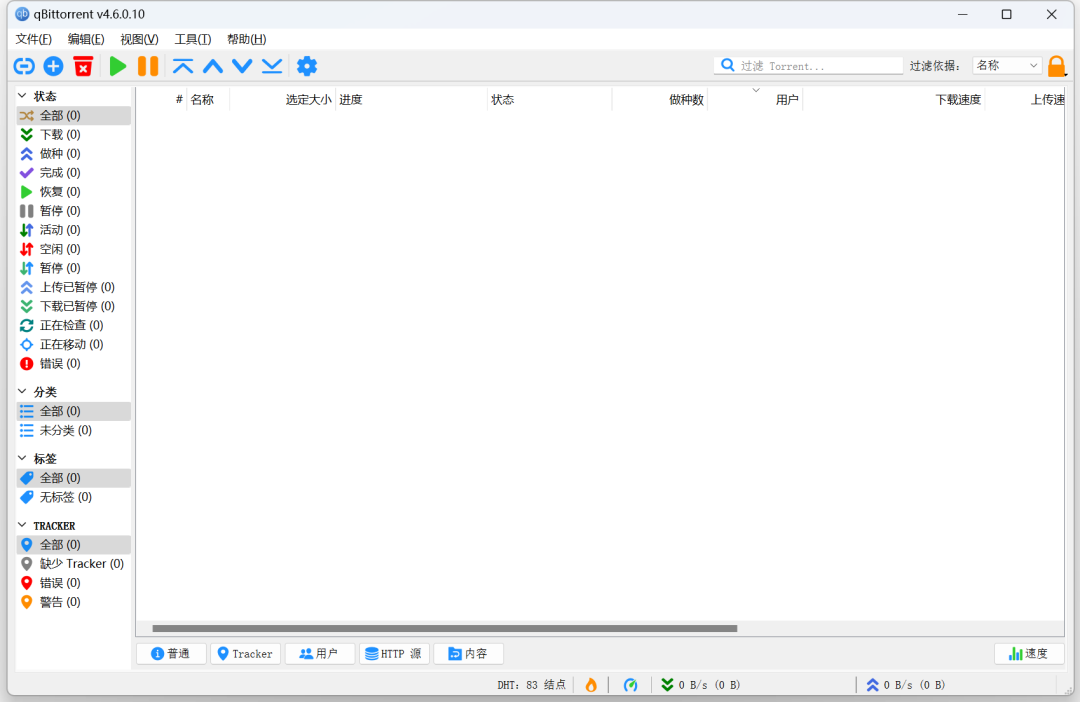Click the flame firewall status icon

[591, 685]
